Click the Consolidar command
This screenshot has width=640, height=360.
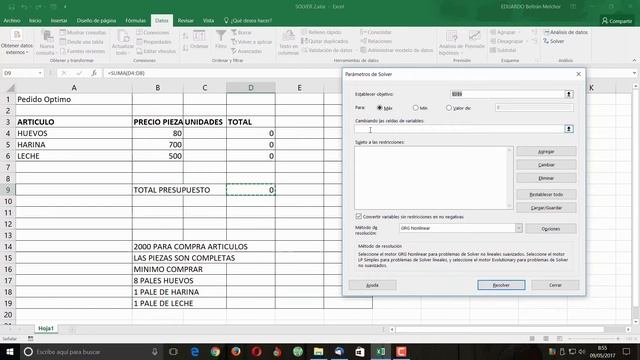(x=376, y=32)
